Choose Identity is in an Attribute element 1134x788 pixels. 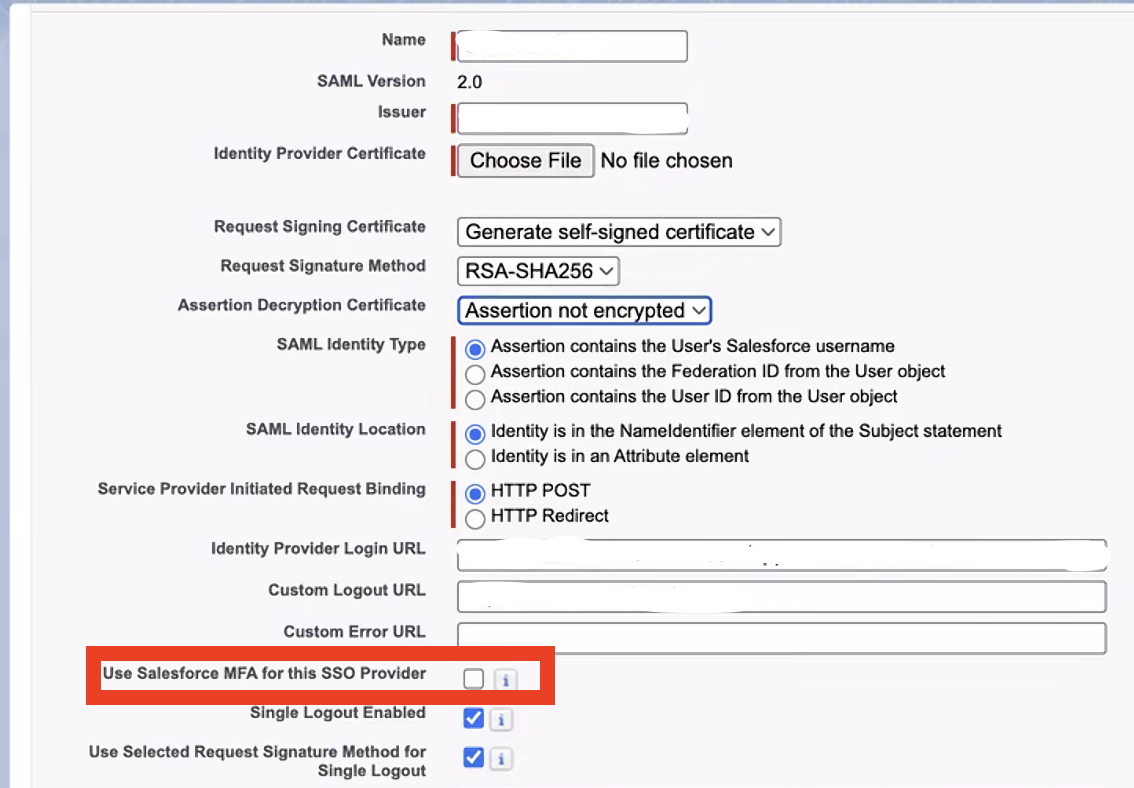475,459
